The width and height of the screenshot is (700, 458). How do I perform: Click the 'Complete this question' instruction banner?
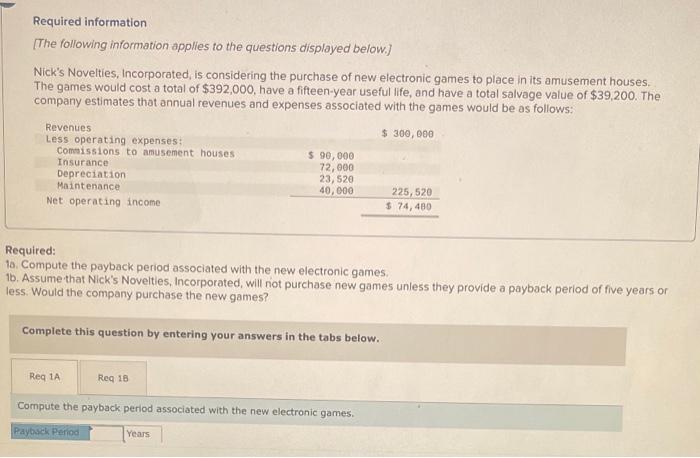[200, 338]
